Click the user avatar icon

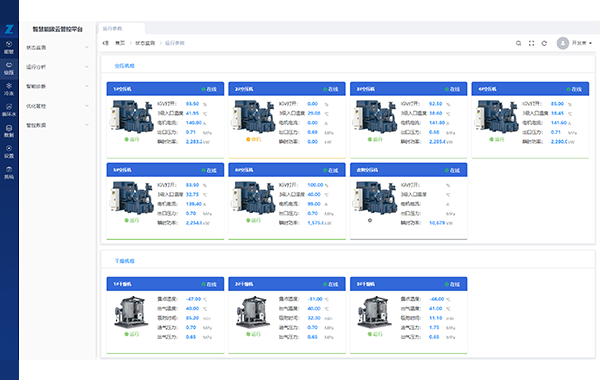tap(562, 43)
